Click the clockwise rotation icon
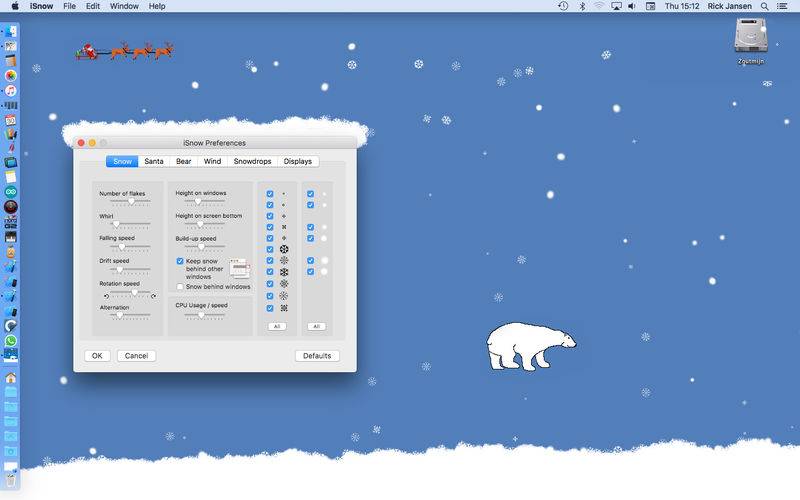800x500 pixels. [x=154, y=296]
